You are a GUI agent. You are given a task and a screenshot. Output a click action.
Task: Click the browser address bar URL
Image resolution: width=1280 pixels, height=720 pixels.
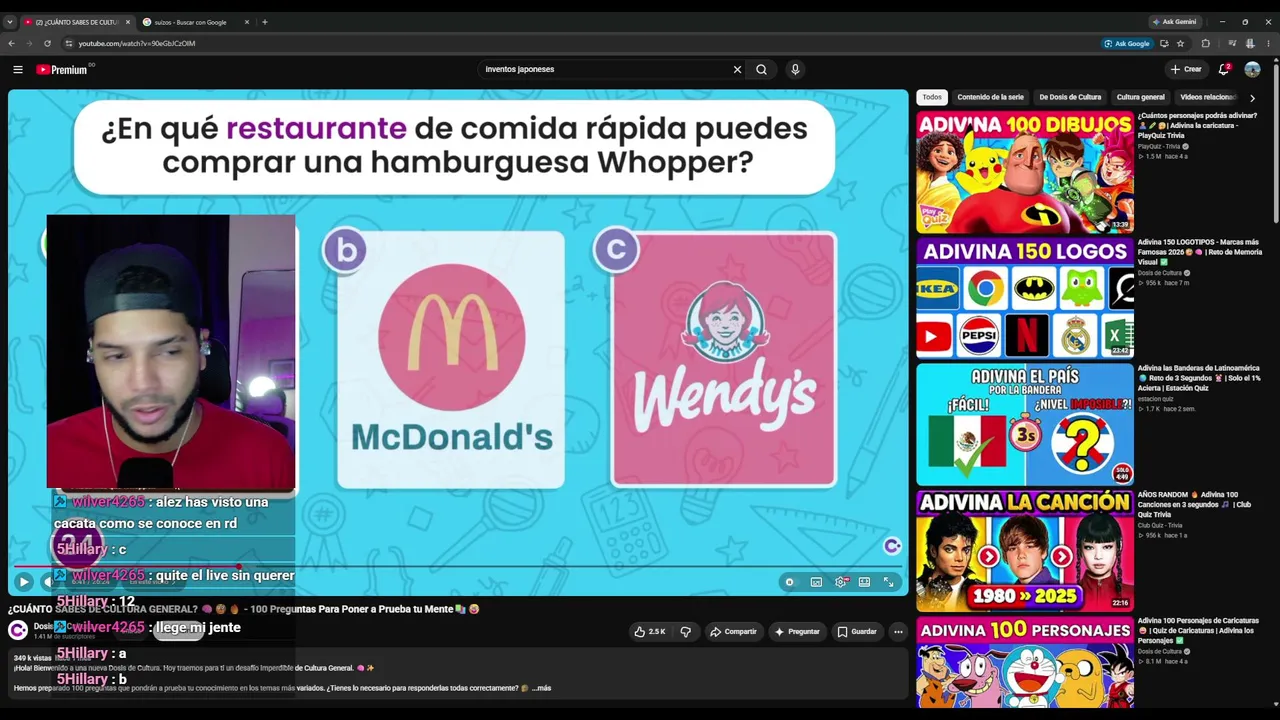coord(137,43)
